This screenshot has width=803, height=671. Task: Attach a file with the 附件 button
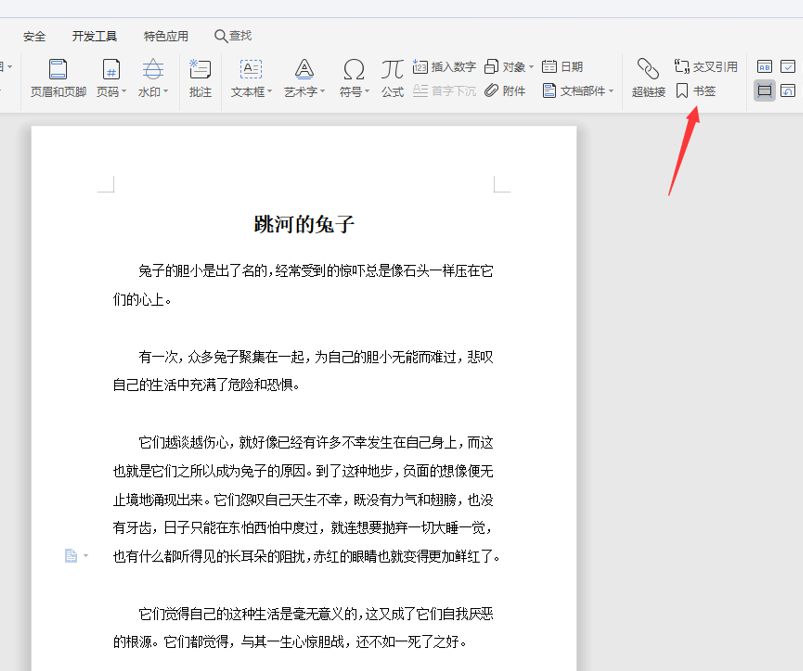pyautogui.click(x=505, y=91)
